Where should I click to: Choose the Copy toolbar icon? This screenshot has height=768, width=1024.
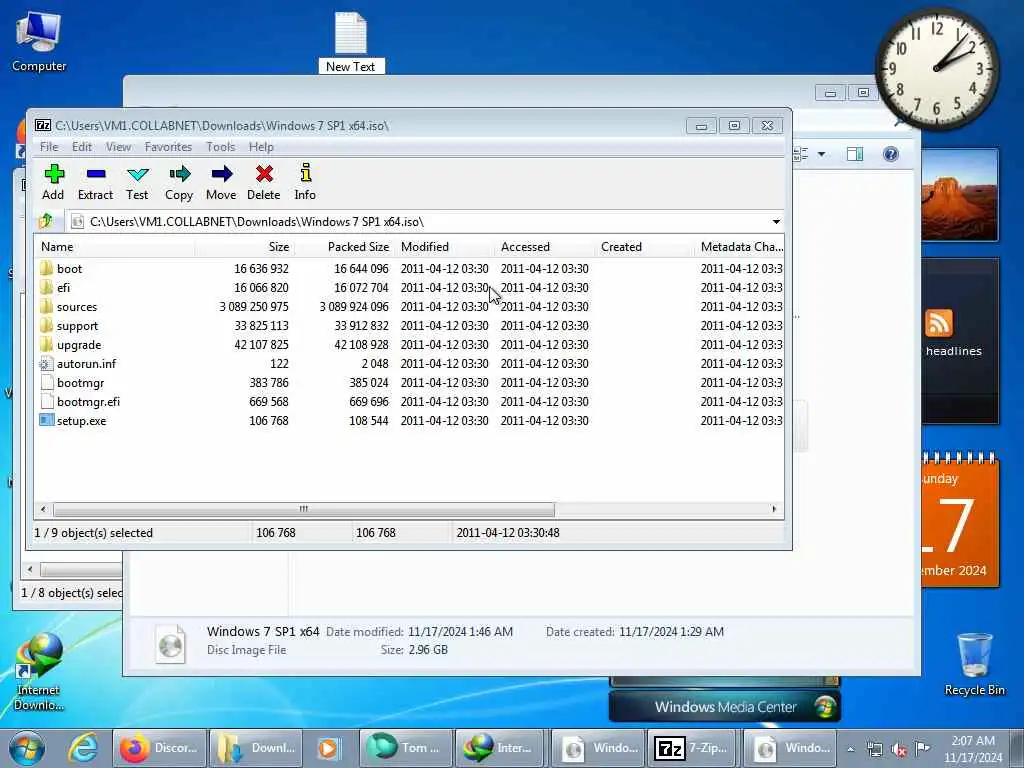click(x=179, y=182)
